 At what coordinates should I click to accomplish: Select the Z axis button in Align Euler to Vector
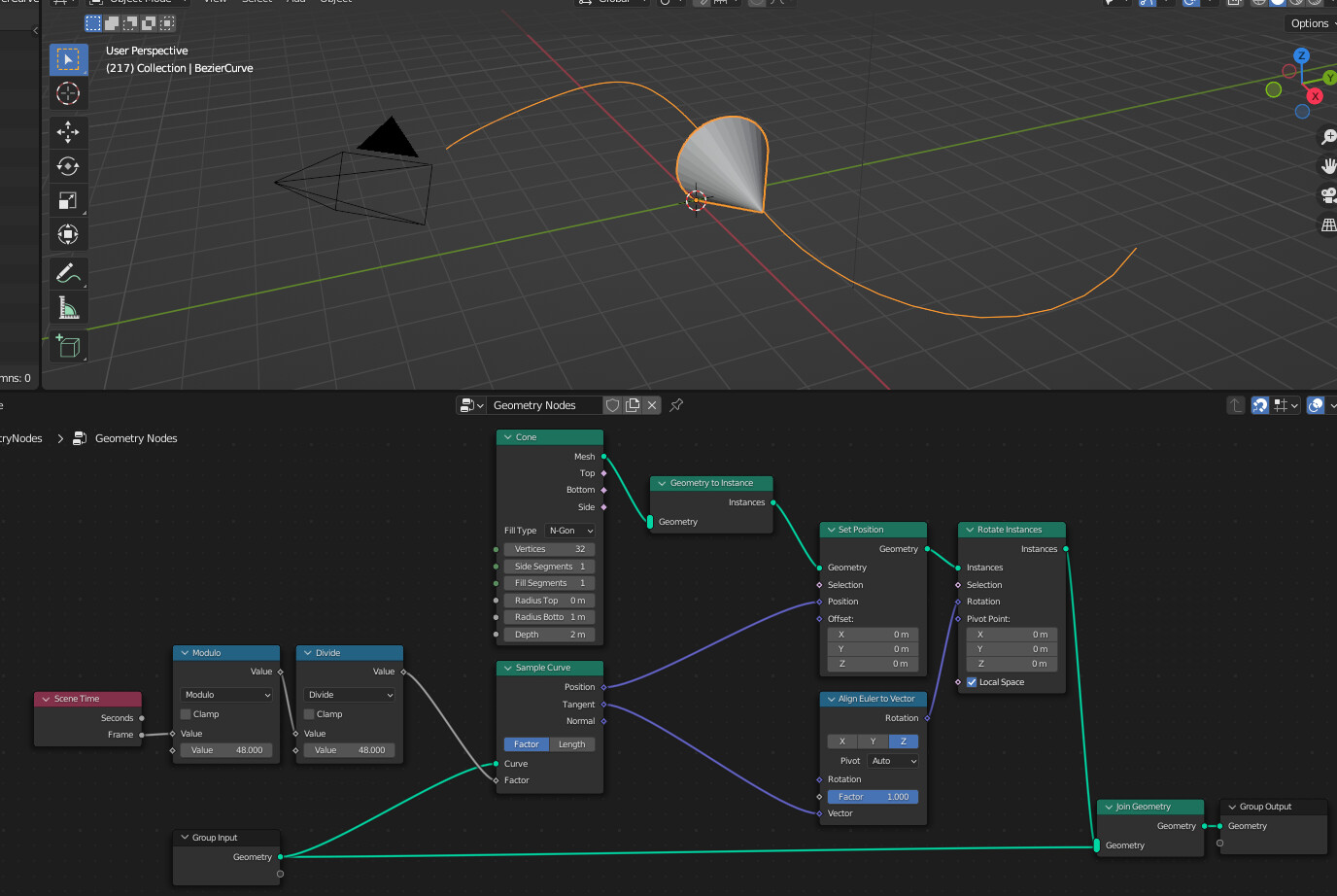(x=906, y=741)
